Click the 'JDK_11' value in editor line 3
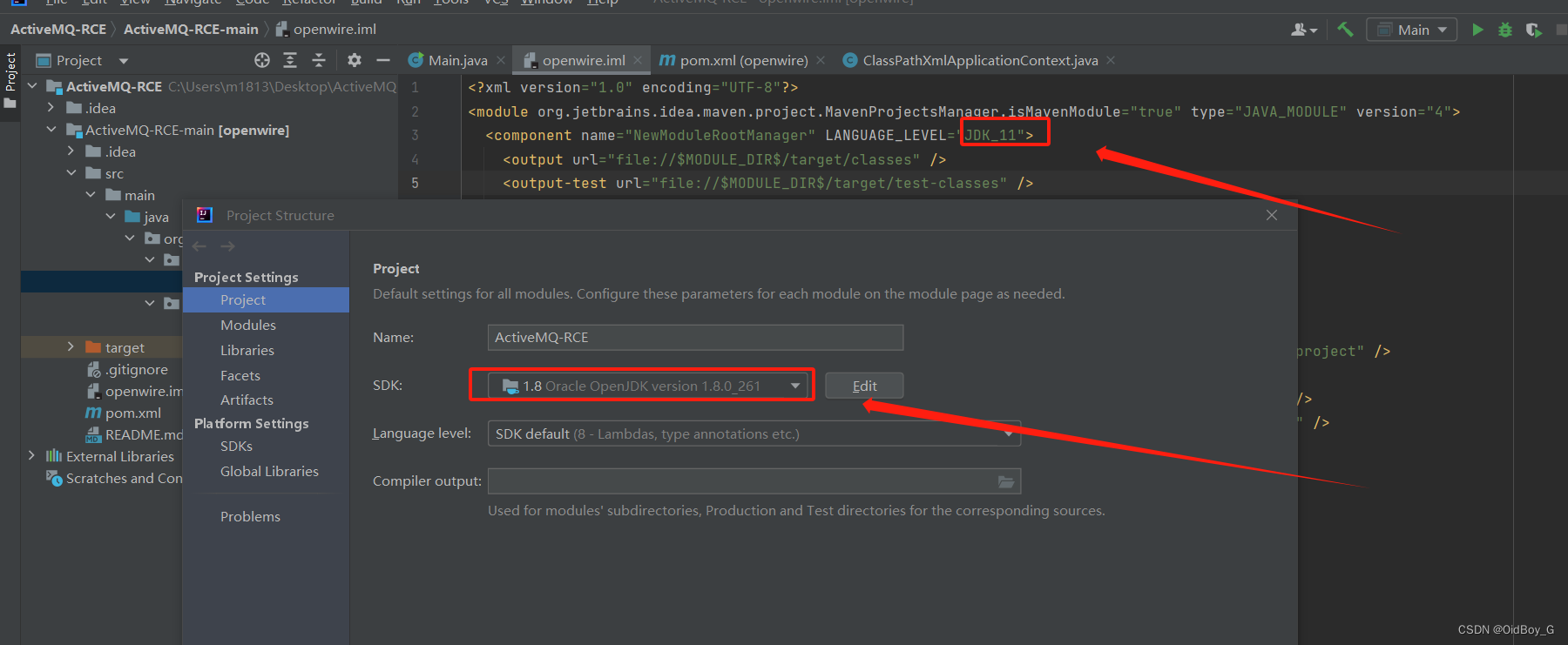This screenshot has width=1568, height=645. [990, 135]
